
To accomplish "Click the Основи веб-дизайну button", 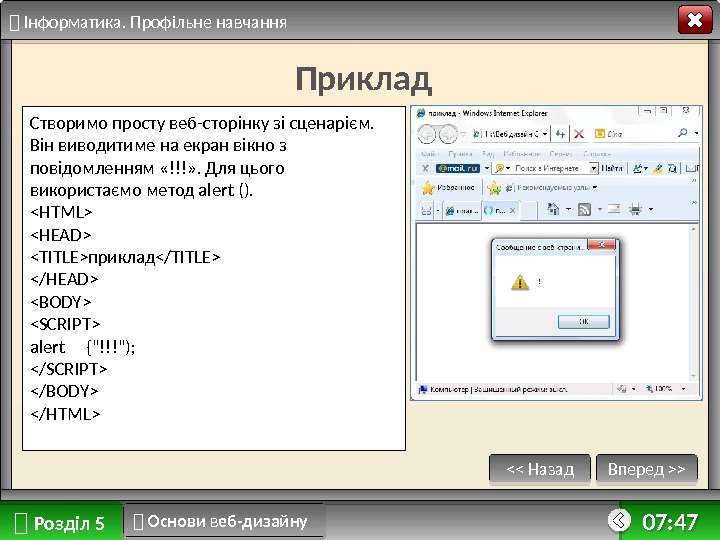I will (224, 521).
